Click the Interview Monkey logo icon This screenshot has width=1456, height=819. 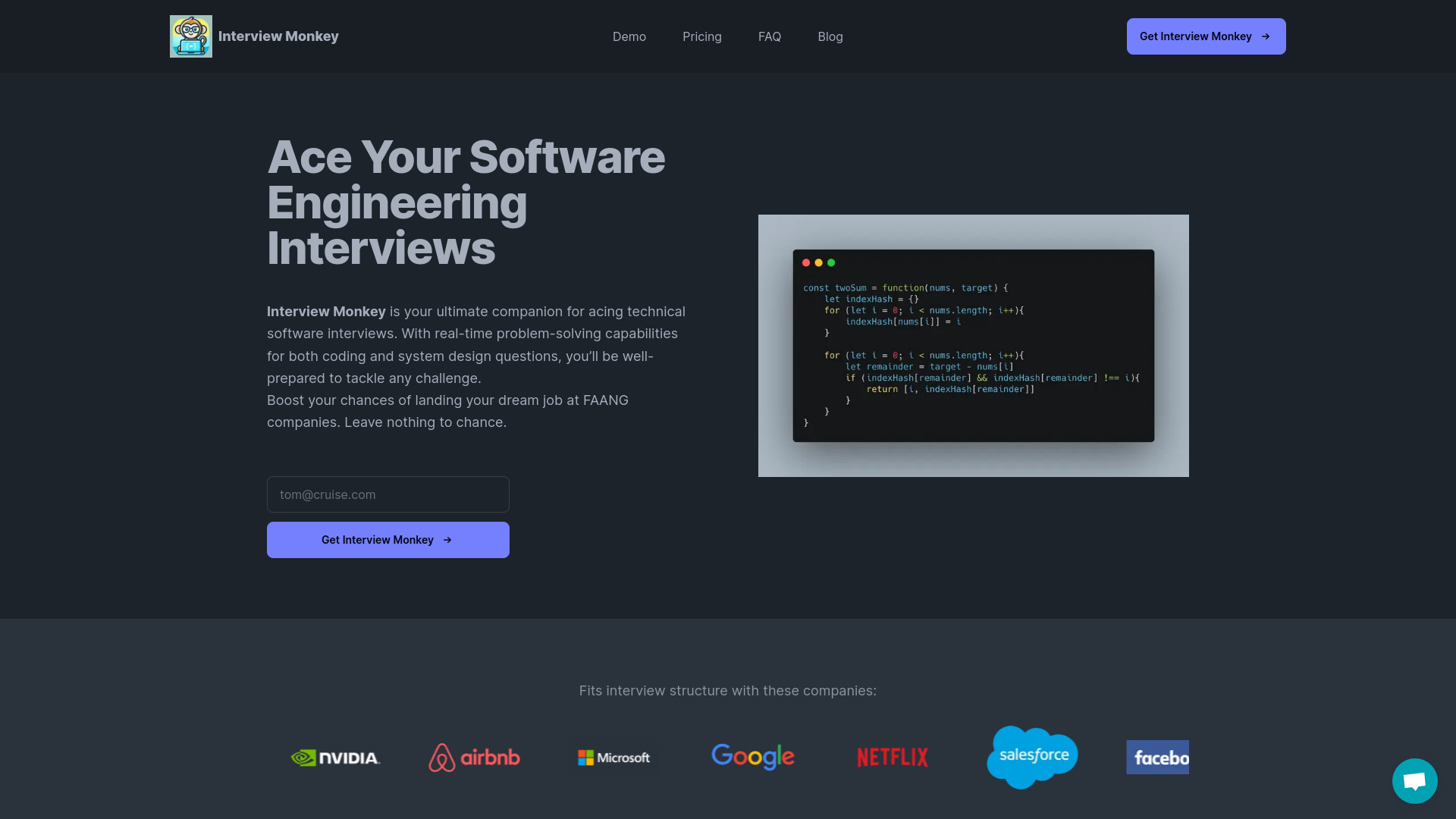(x=190, y=36)
